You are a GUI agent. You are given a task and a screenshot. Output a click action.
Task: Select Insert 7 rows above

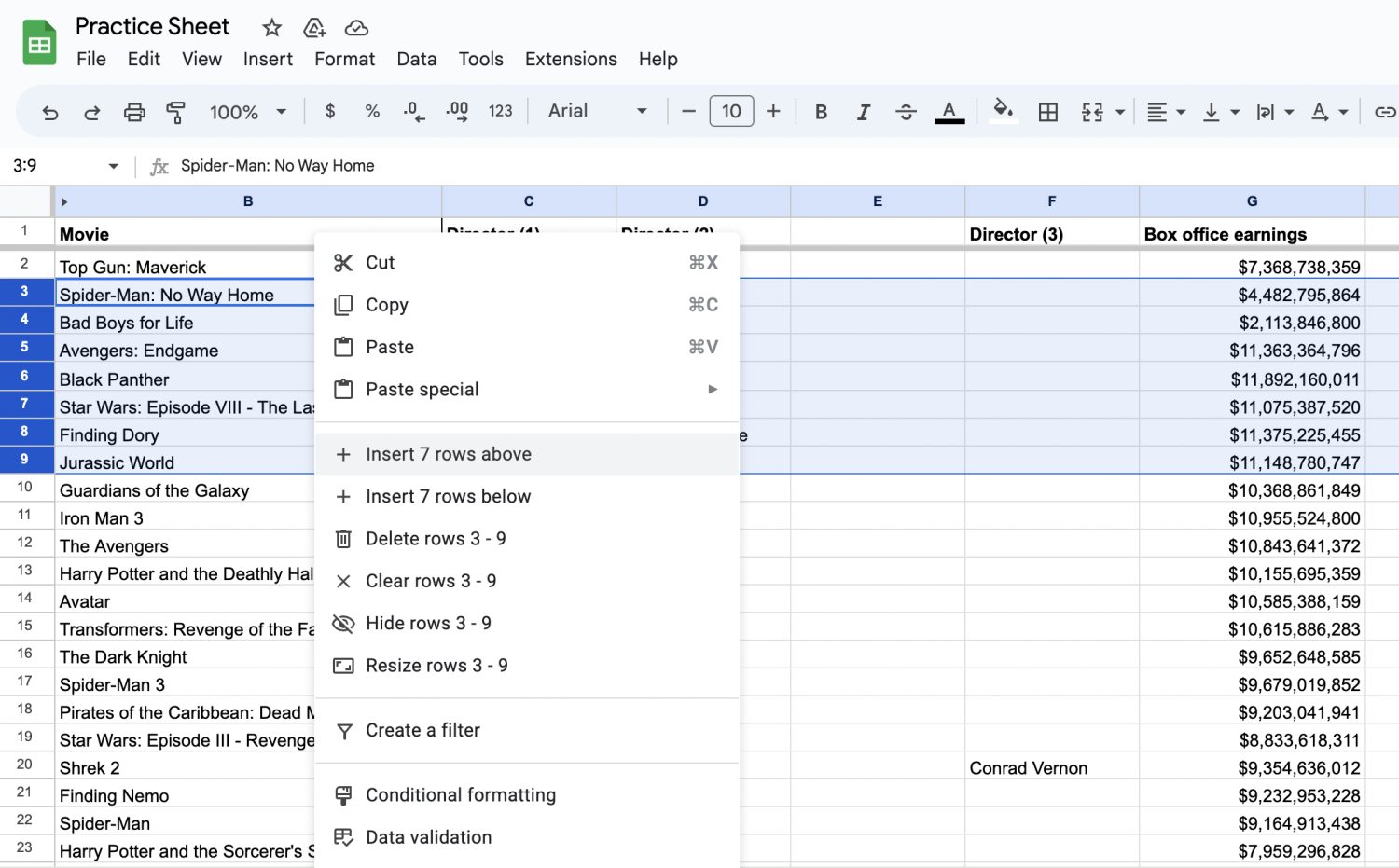(527, 454)
